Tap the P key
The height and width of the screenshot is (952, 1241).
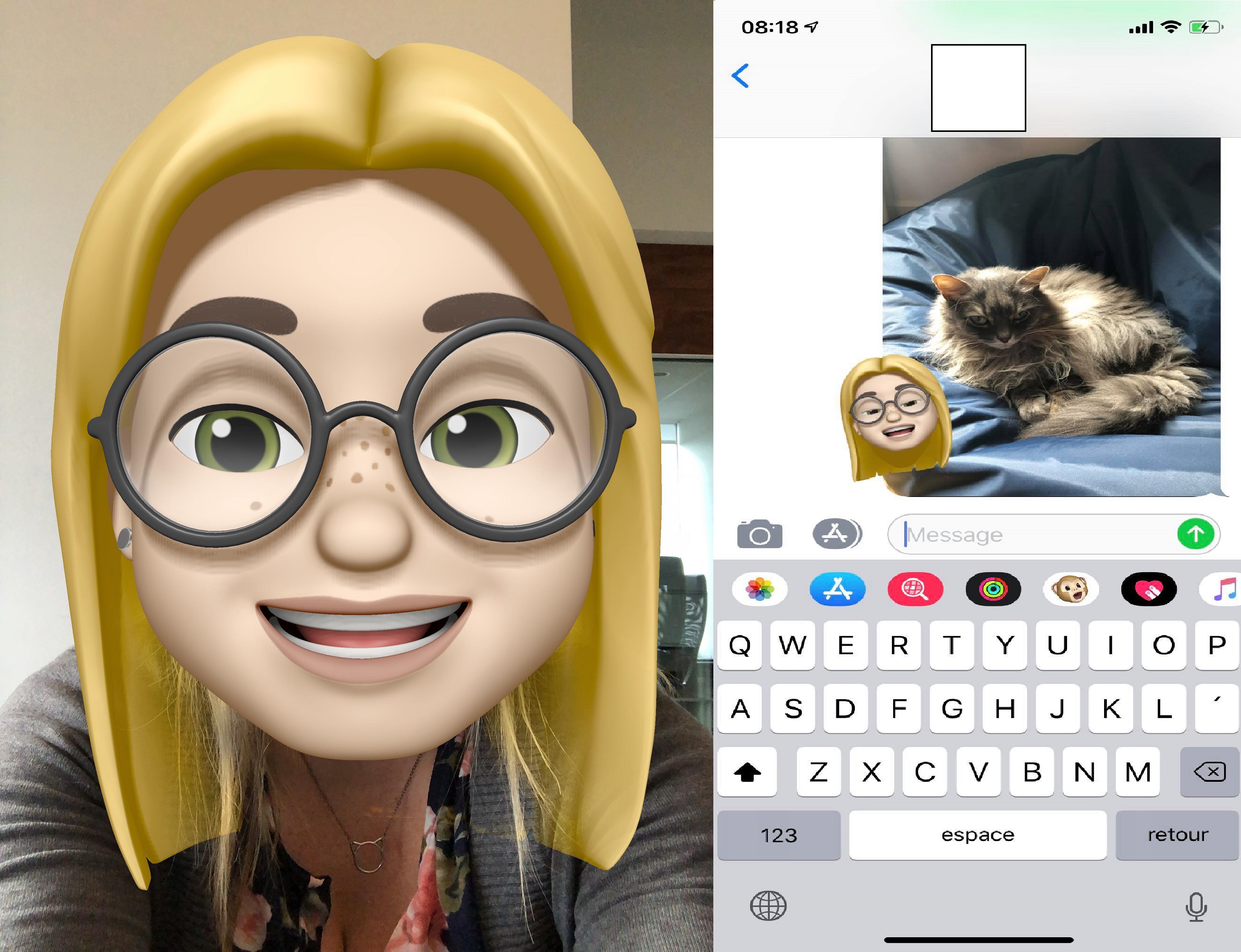(1217, 645)
